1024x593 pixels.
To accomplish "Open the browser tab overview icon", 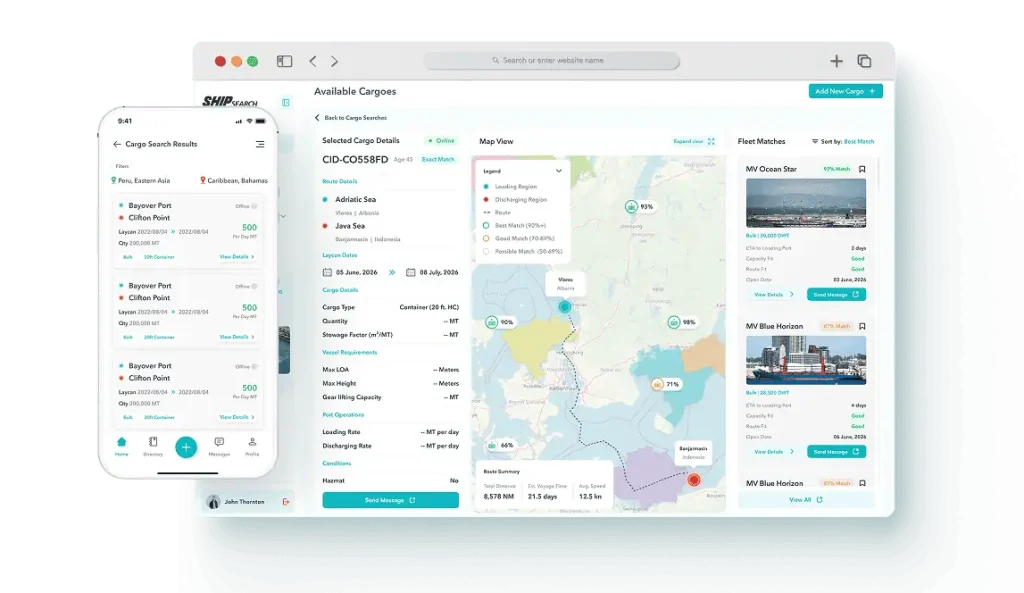I will [864, 61].
